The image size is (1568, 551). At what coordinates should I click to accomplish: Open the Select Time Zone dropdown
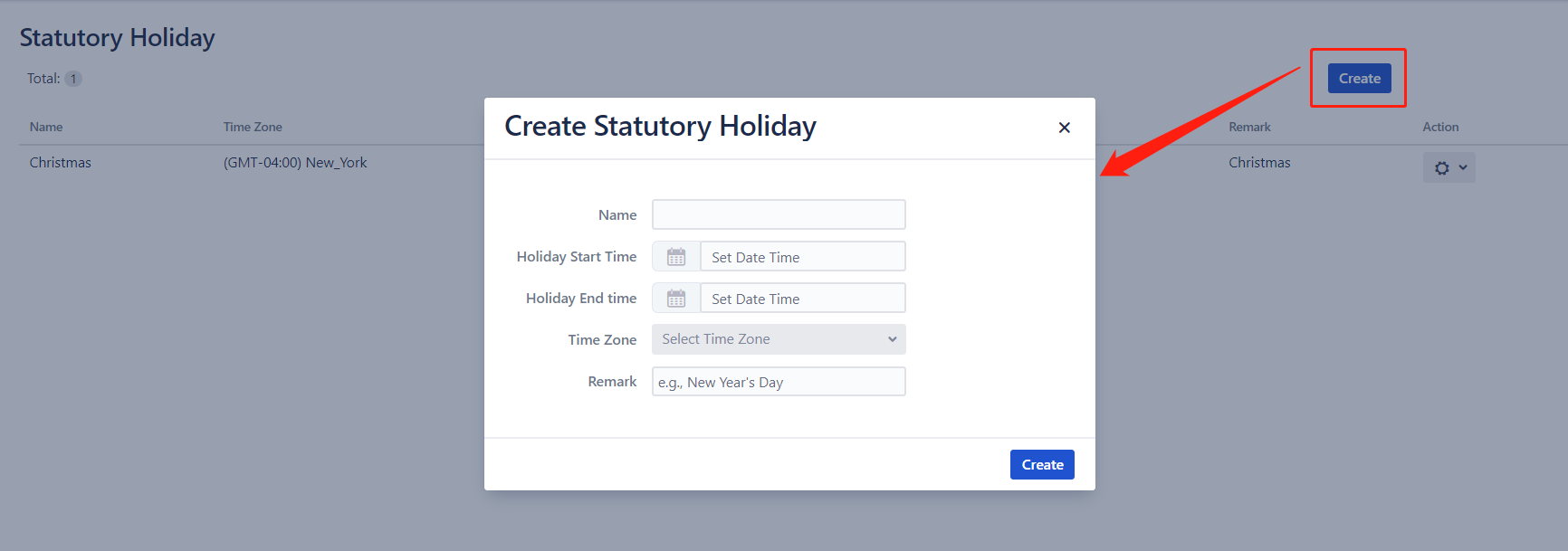click(x=779, y=339)
